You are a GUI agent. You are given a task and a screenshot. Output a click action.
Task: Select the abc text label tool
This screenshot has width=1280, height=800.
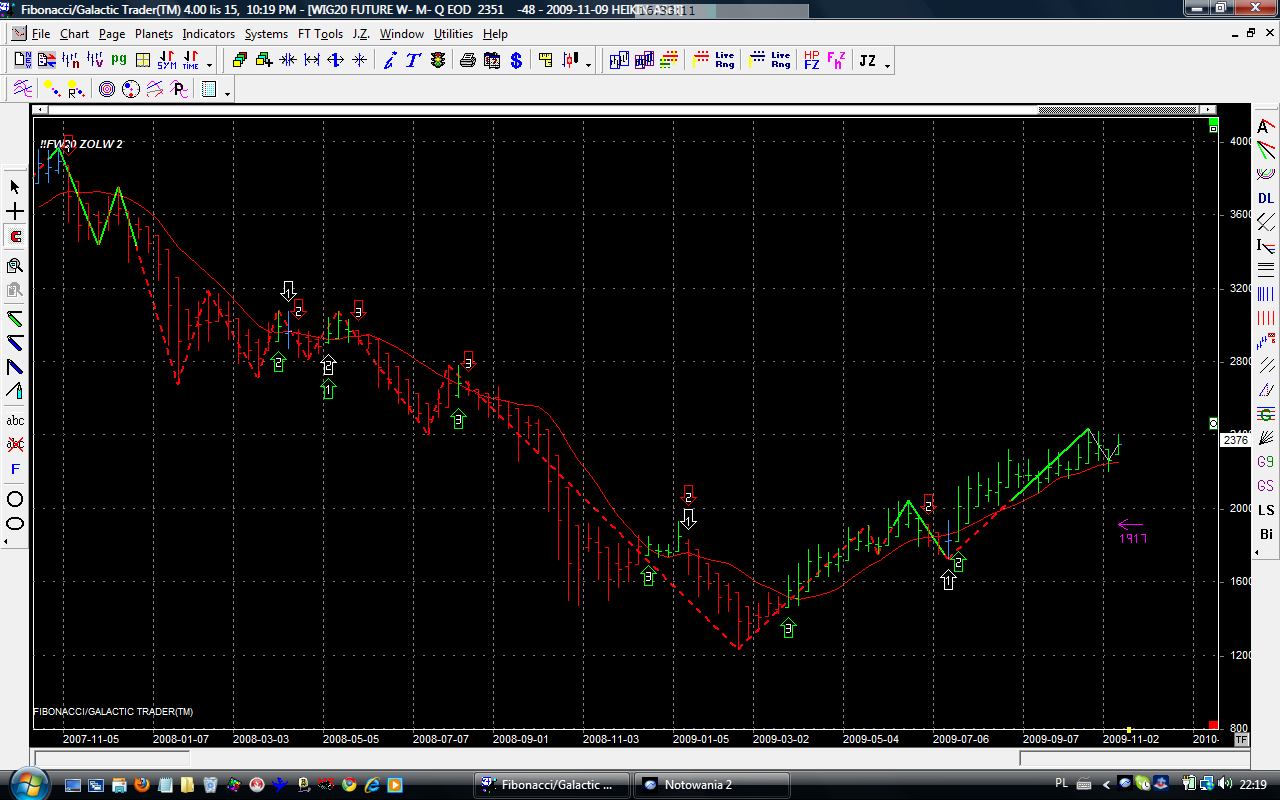15,421
